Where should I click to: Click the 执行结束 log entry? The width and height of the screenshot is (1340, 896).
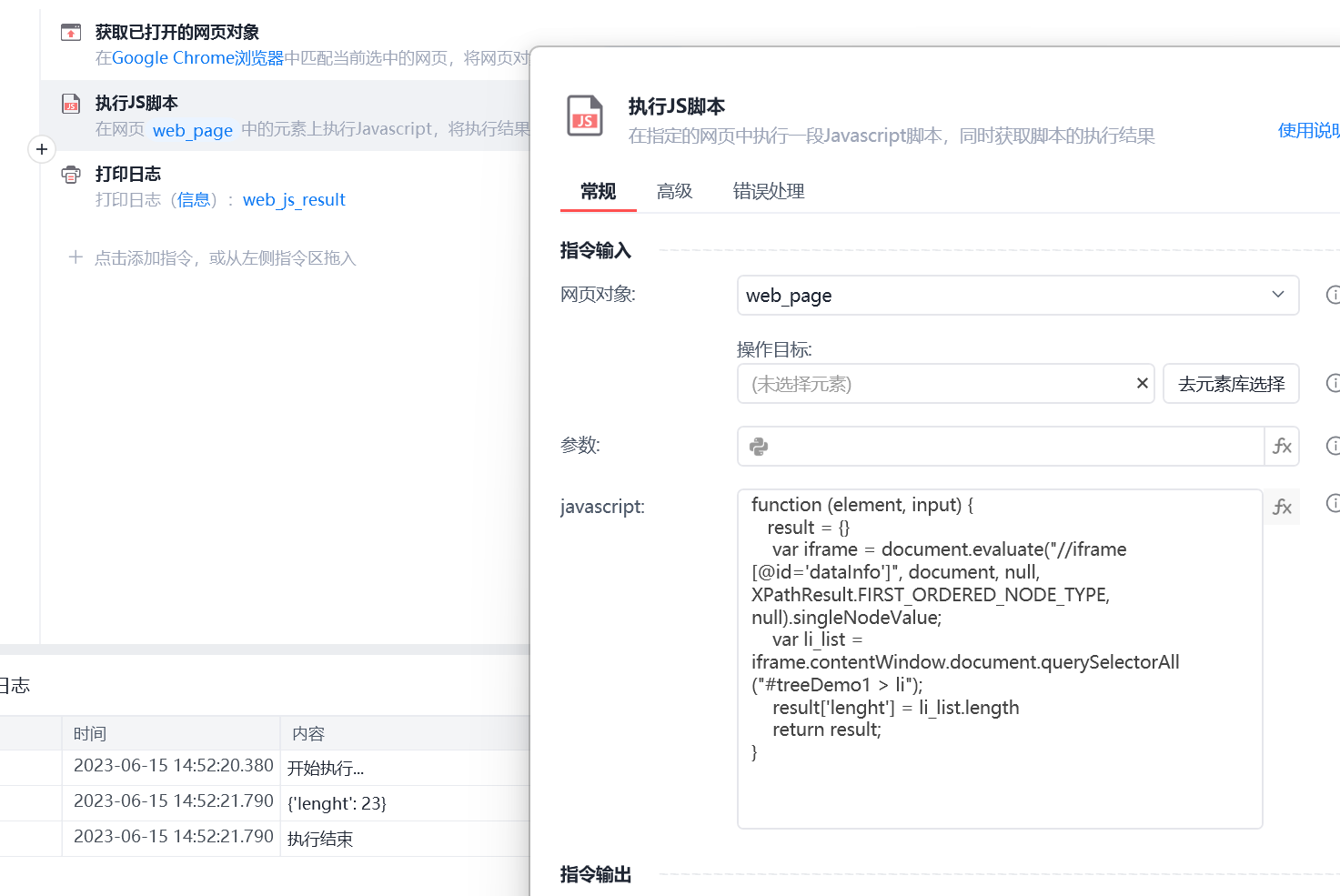click(x=320, y=840)
